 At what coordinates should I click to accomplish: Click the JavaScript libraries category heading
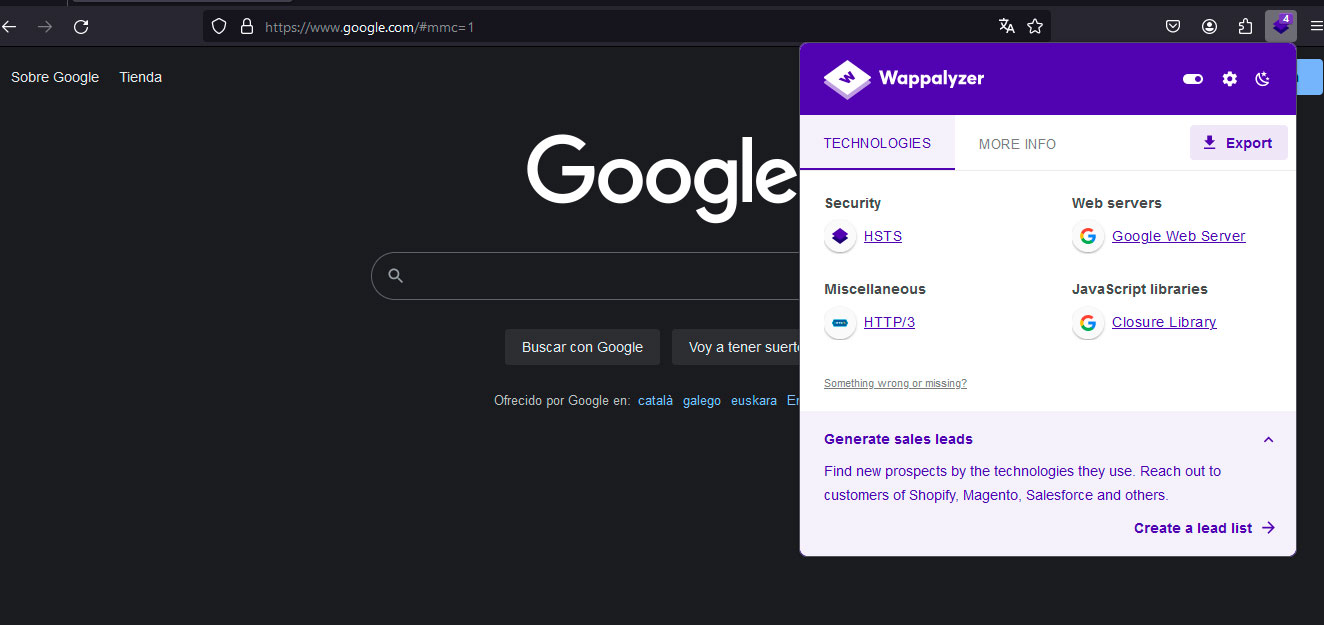[x=1140, y=289]
